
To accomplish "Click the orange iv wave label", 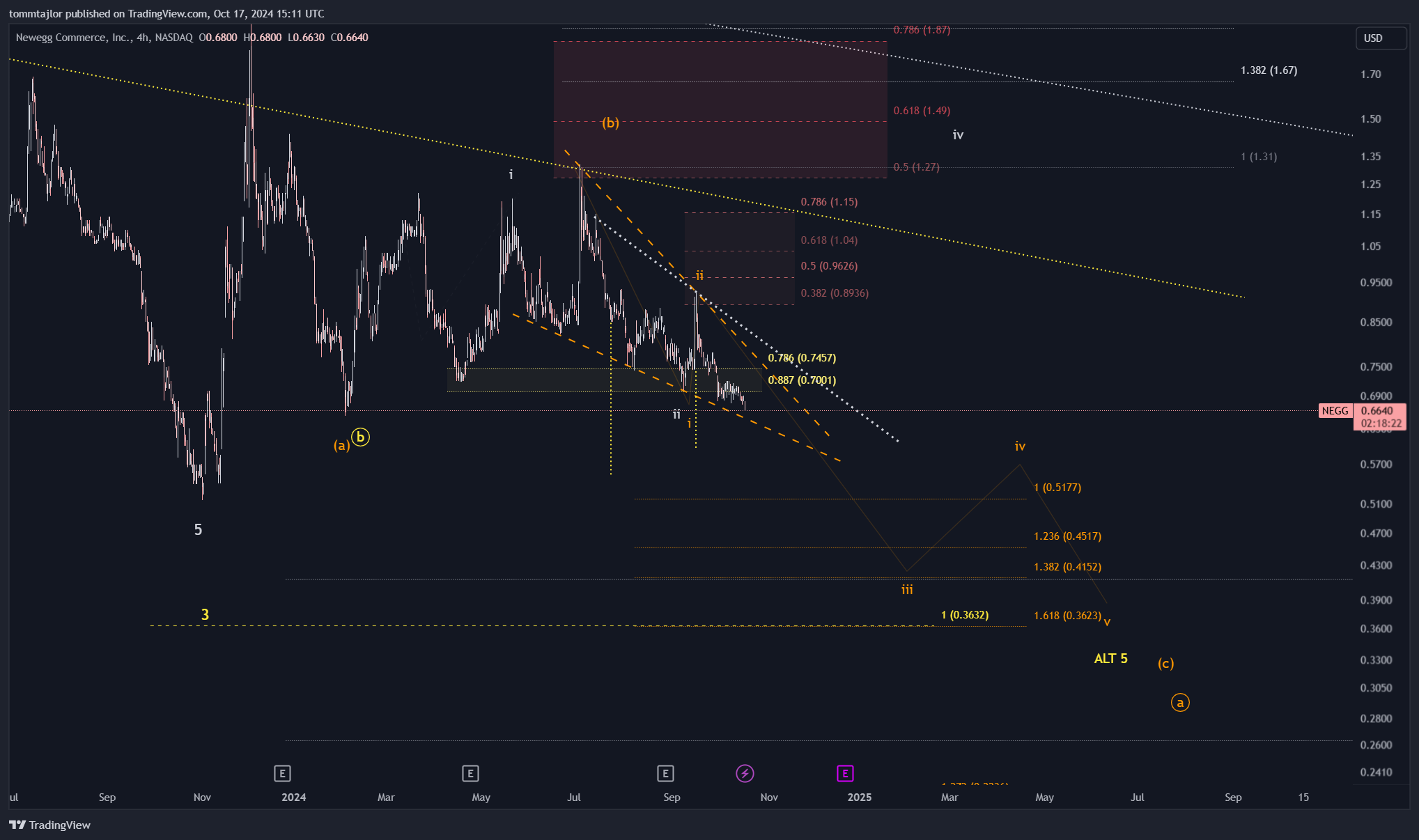I will [1020, 446].
